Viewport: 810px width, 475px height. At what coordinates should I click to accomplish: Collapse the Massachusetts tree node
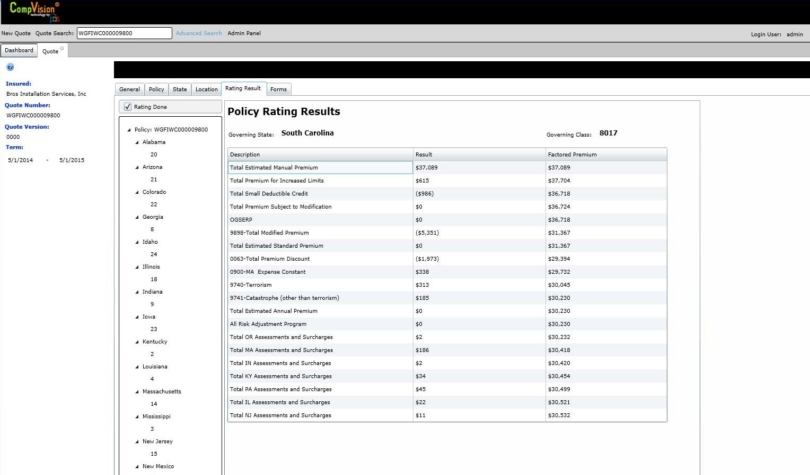pos(137,392)
